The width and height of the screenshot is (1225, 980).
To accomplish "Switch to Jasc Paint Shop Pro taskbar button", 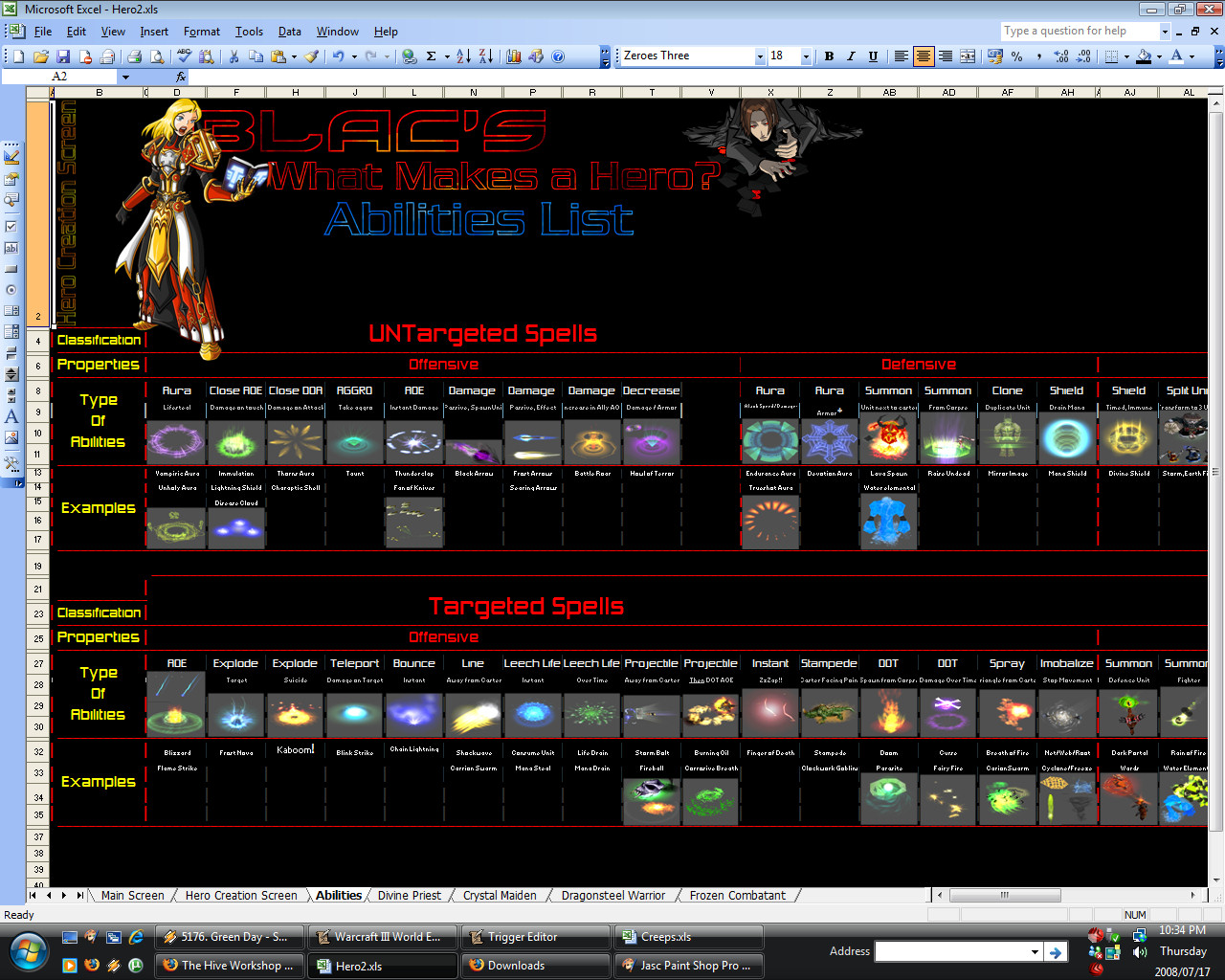I will [689, 966].
